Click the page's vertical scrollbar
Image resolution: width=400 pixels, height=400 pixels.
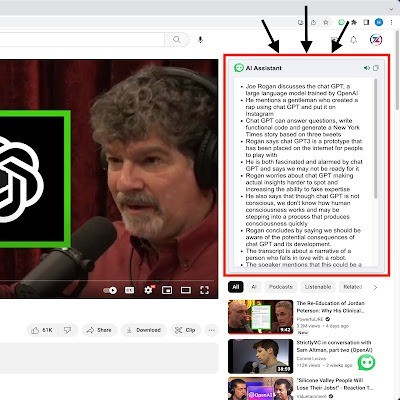pyautogui.click(x=397, y=70)
